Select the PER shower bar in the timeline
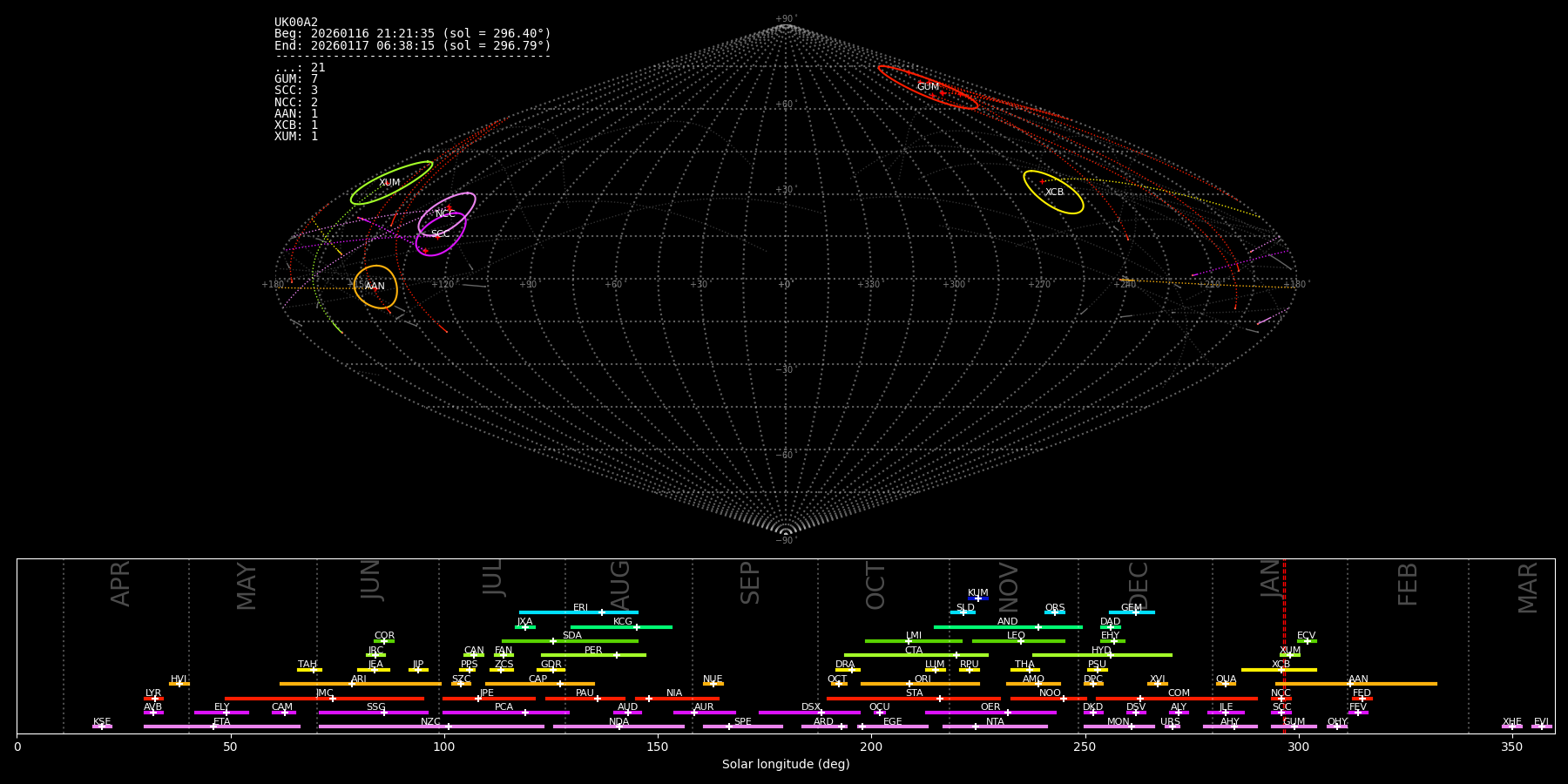 (593, 655)
